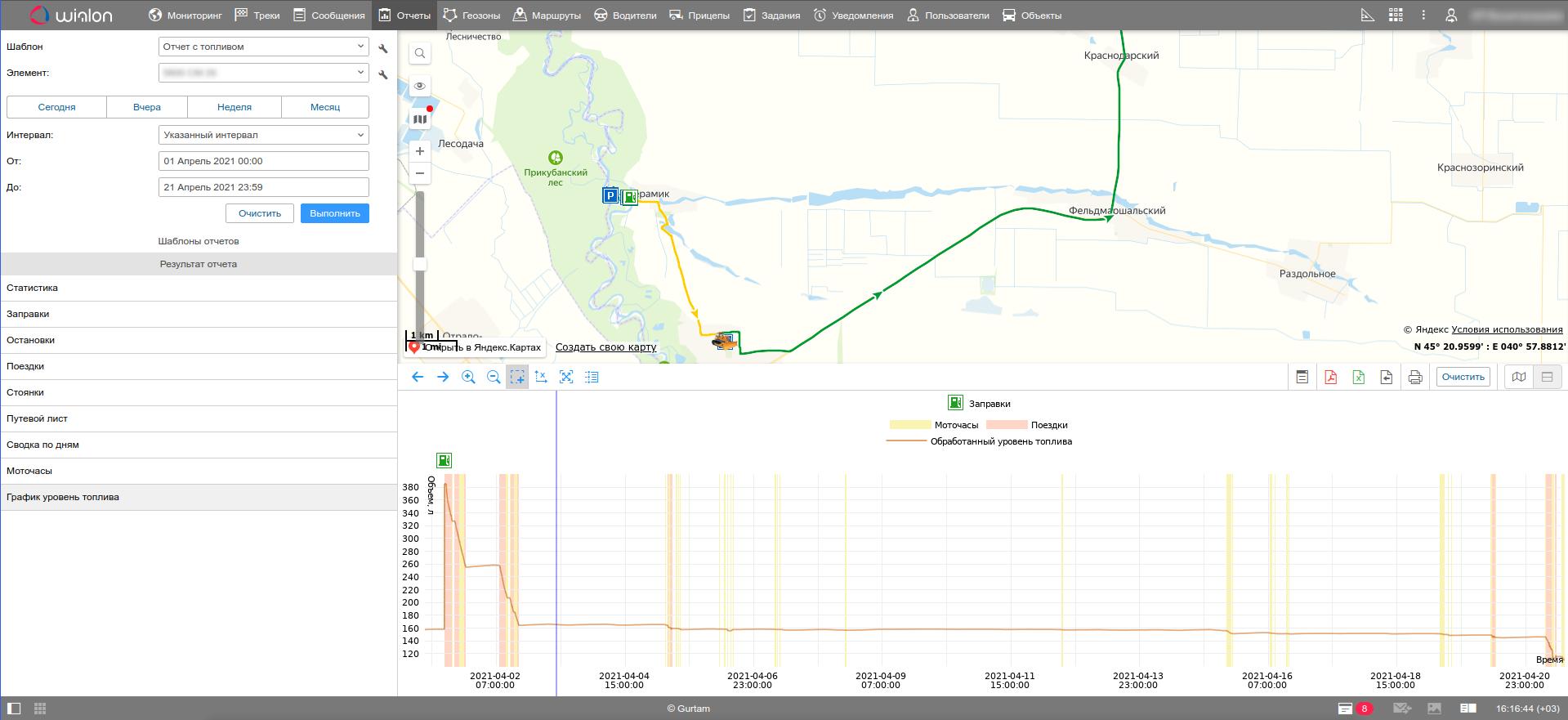The width and height of the screenshot is (1568, 720).
Task: Open map layers selector
Action: tap(420, 119)
